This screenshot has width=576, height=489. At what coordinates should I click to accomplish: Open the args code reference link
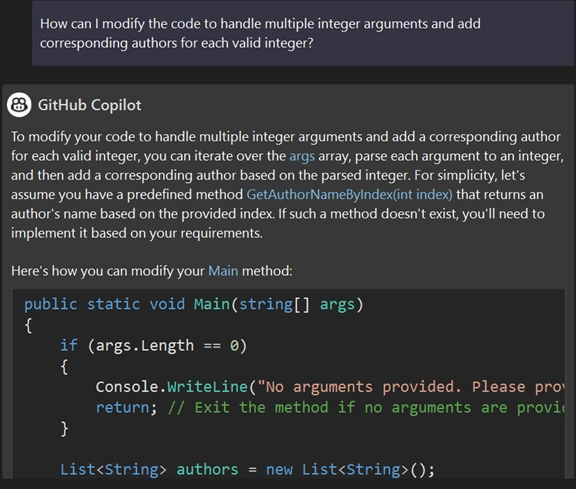(302, 156)
